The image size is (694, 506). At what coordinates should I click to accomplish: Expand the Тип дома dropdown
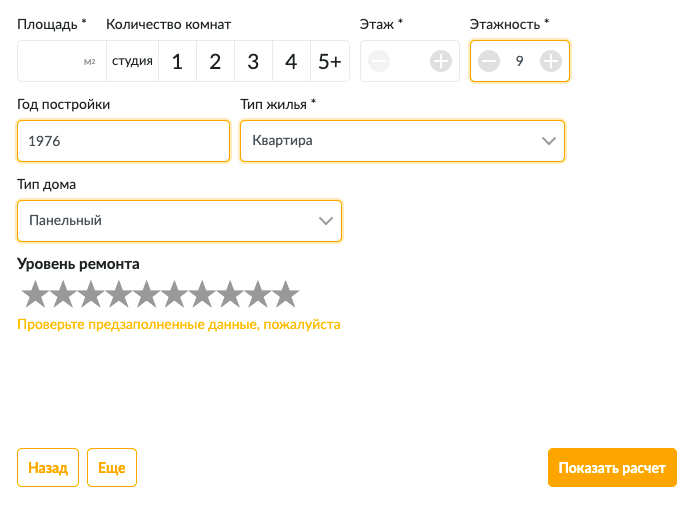click(179, 221)
